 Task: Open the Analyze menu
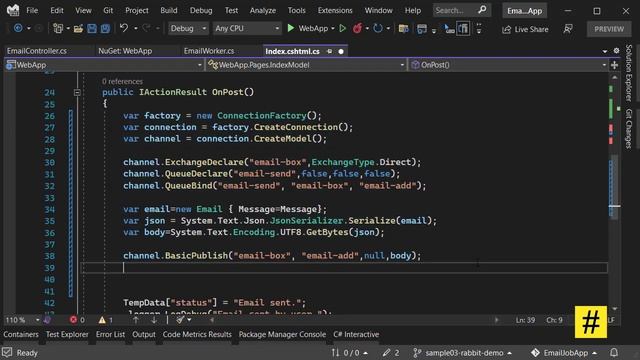[262, 11]
